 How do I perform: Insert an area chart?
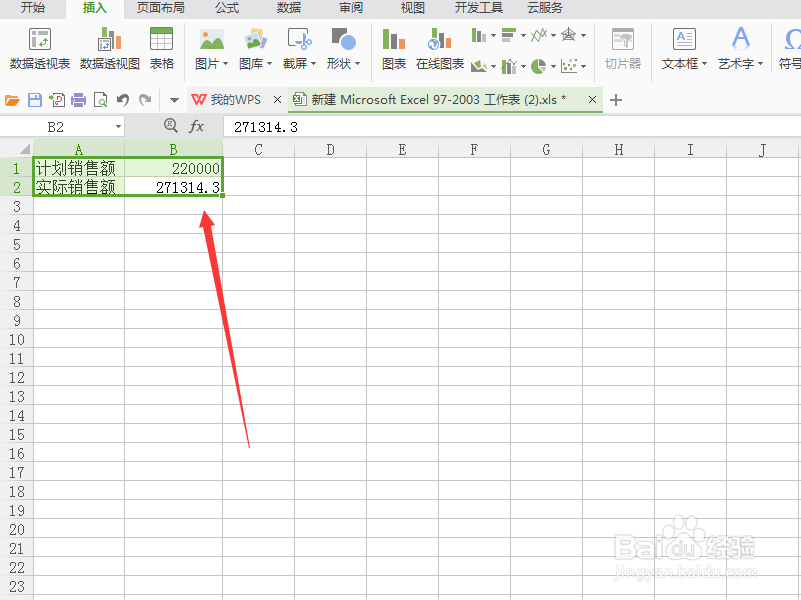tap(479, 66)
